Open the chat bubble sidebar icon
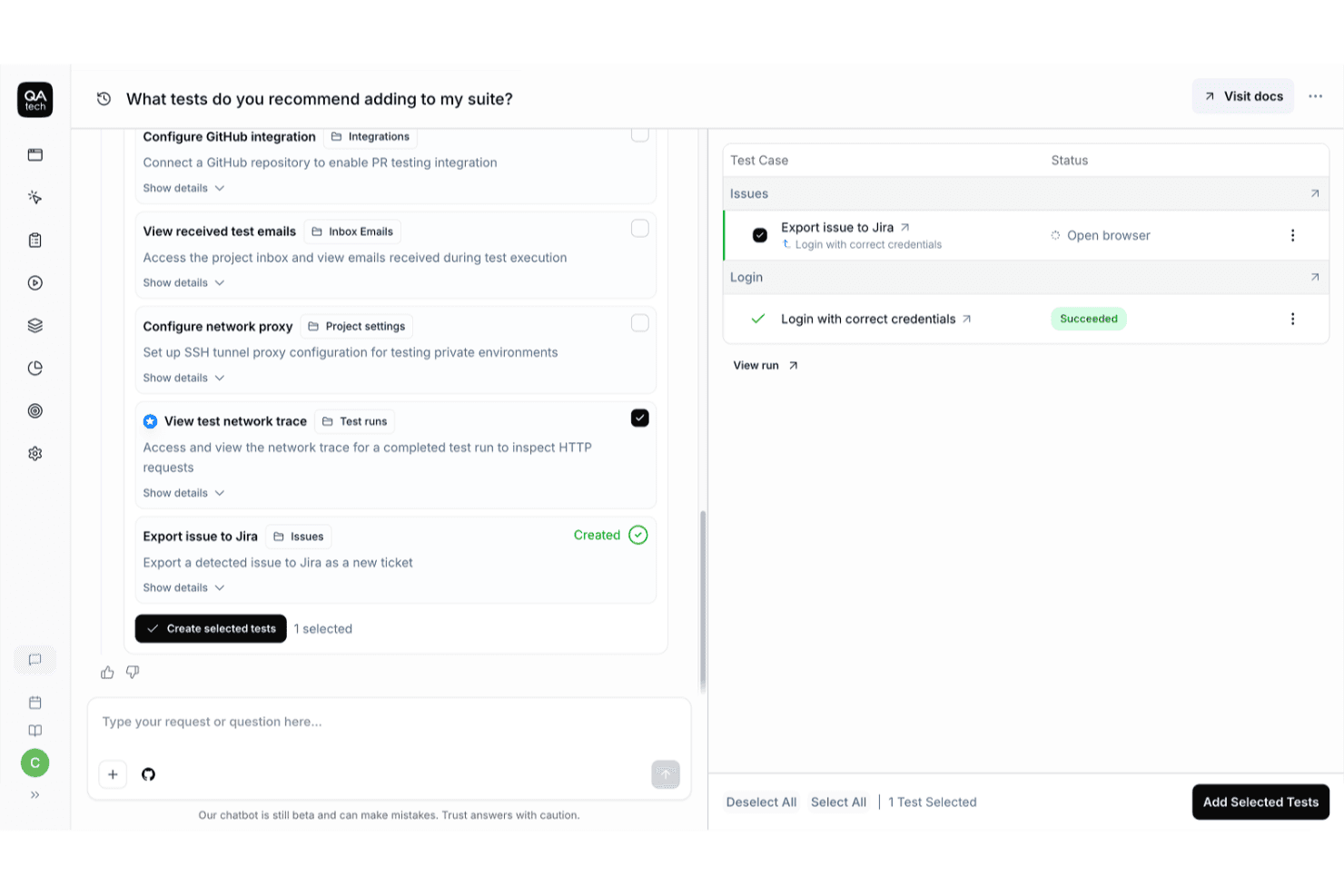The width and height of the screenshot is (1344, 896). (35, 660)
